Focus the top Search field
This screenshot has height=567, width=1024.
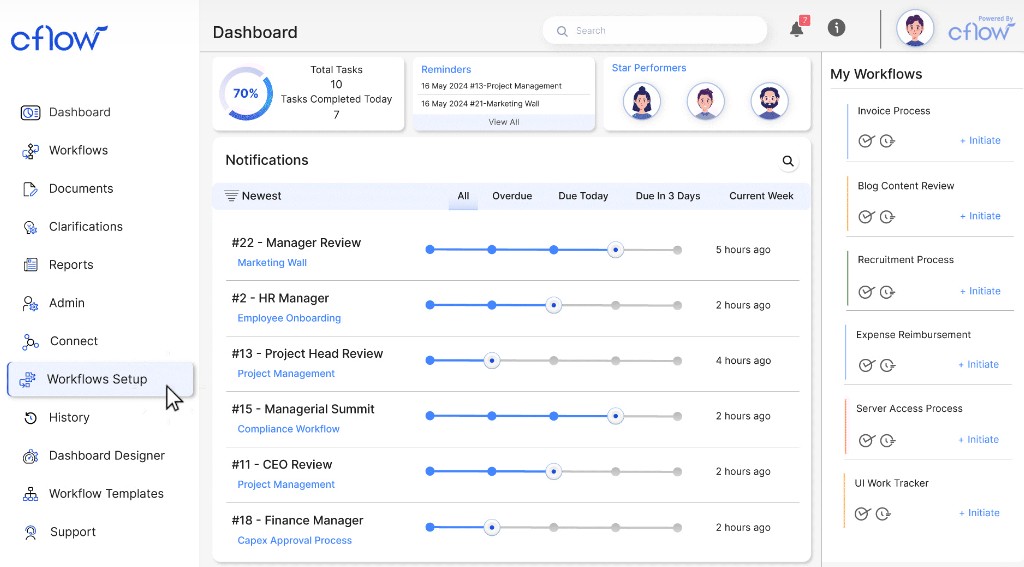point(655,31)
